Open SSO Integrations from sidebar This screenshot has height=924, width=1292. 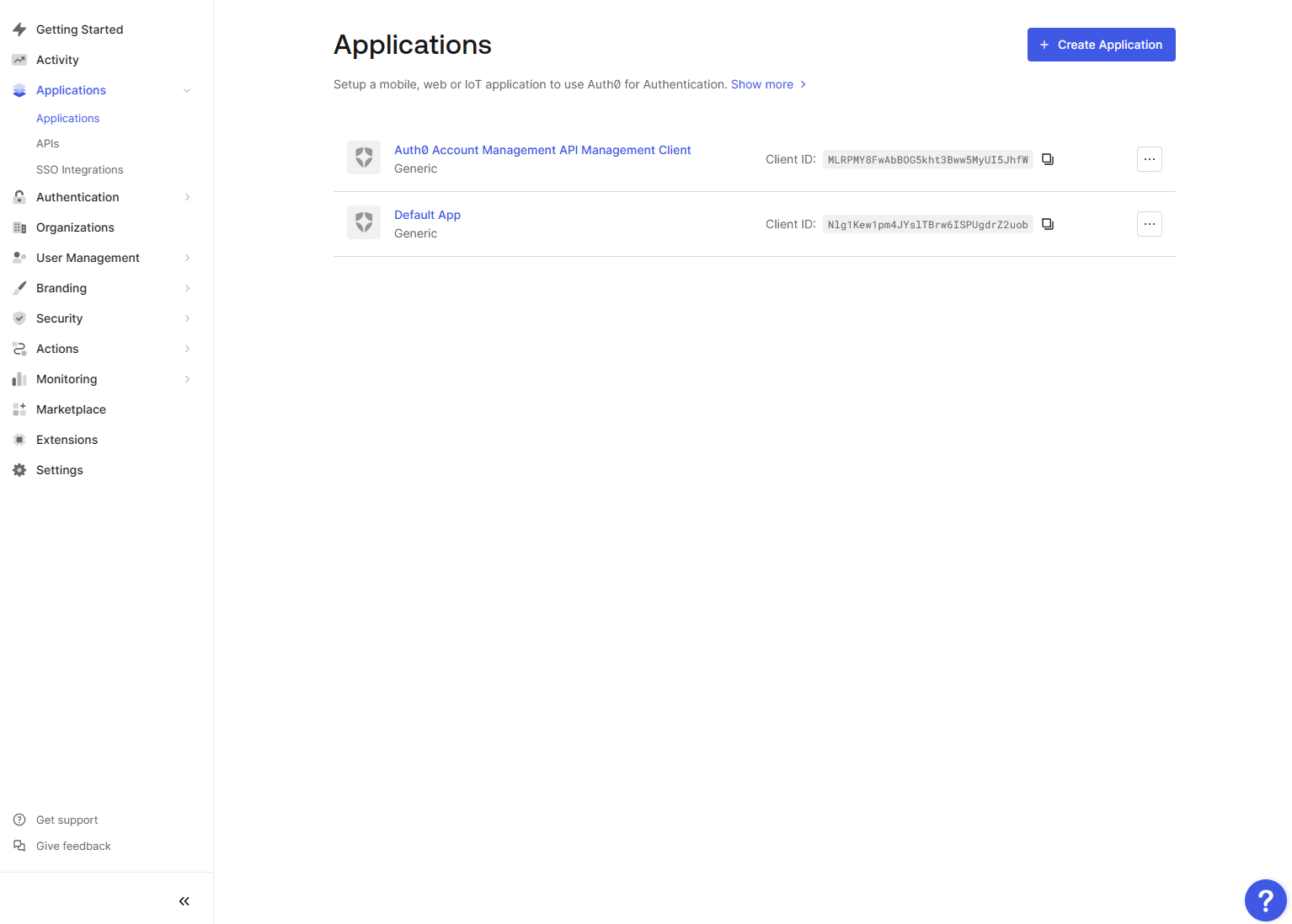tap(79, 169)
